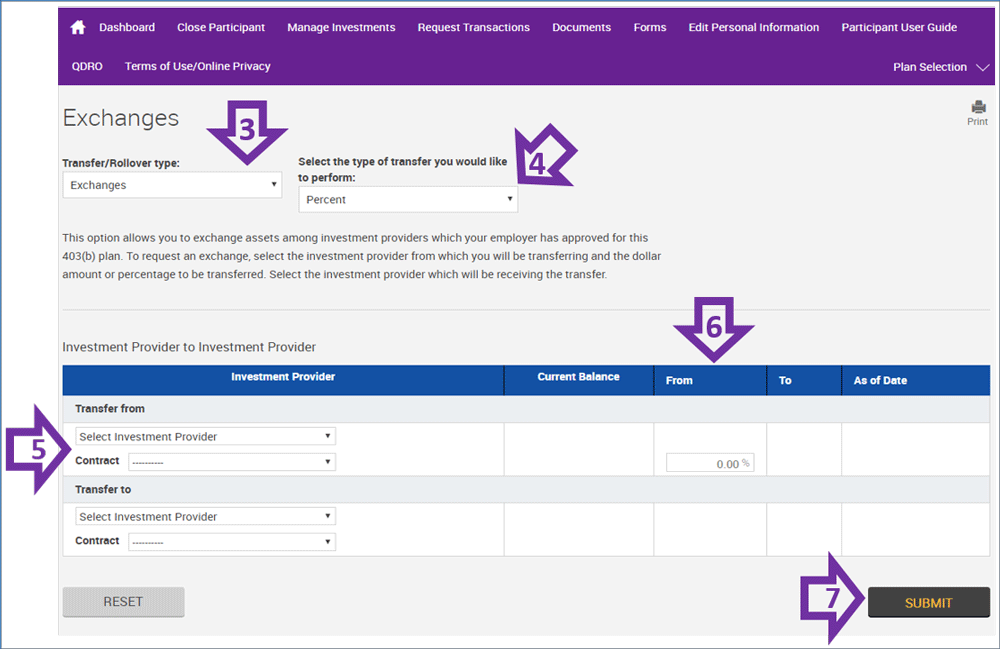Open the Transfer/Rollover type dropdown
This screenshot has width=1000, height=649.
click(x=172, y=185)
